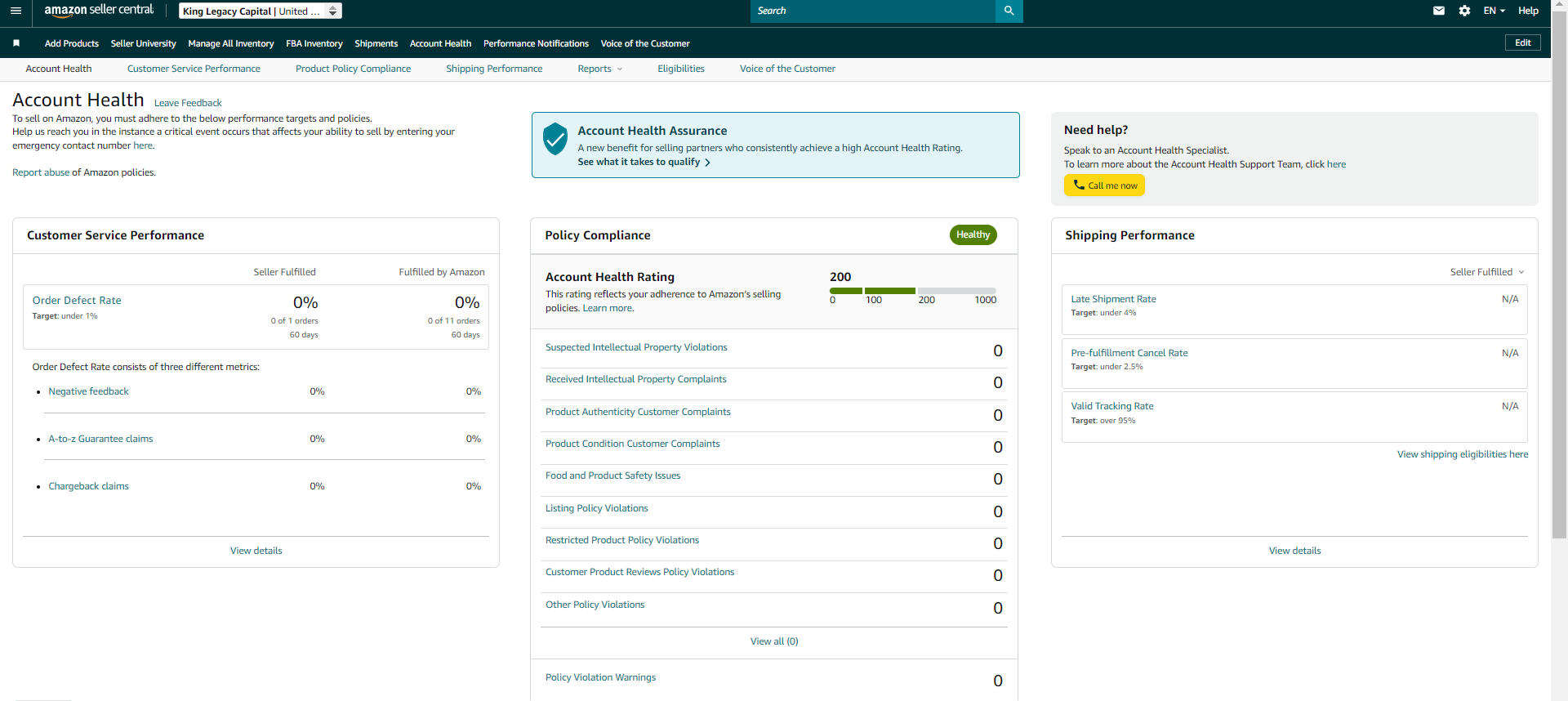The image size is (1568, 701).
Task: Click the Negative feedback link
Action: click(88, 391)
